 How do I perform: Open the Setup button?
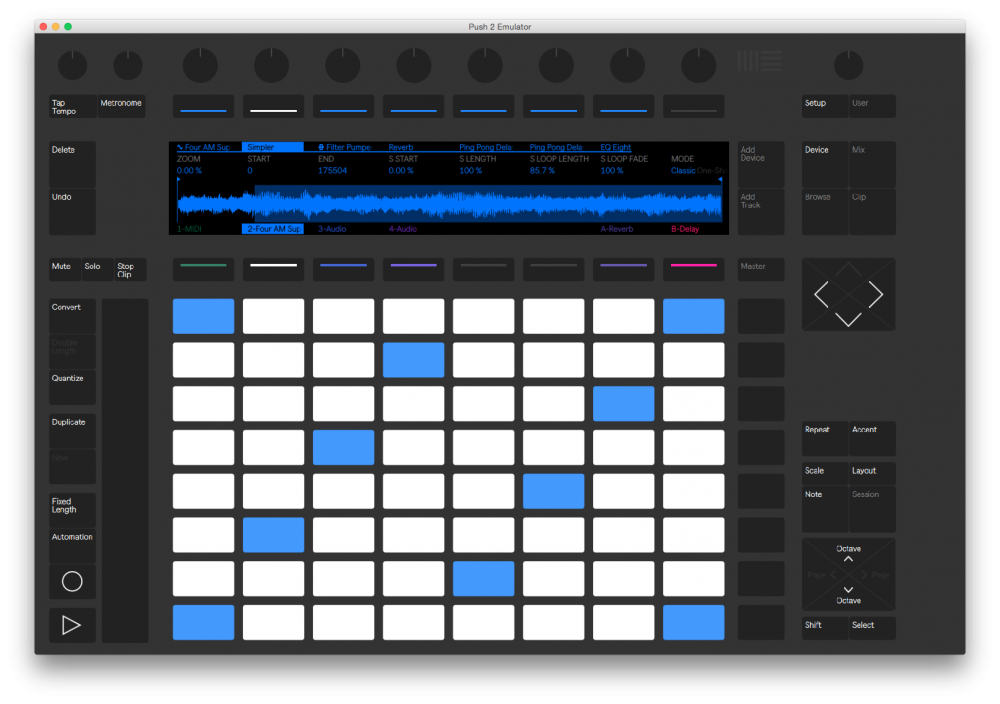click(x=825, y=106)
